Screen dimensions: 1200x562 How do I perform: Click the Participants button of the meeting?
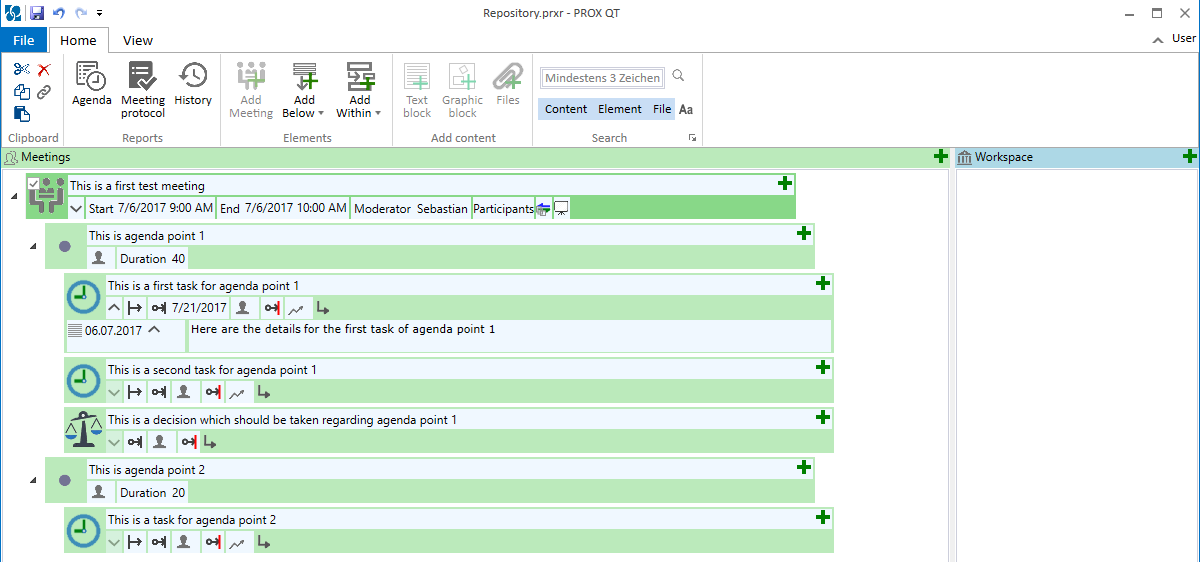(x=503, y=209)
